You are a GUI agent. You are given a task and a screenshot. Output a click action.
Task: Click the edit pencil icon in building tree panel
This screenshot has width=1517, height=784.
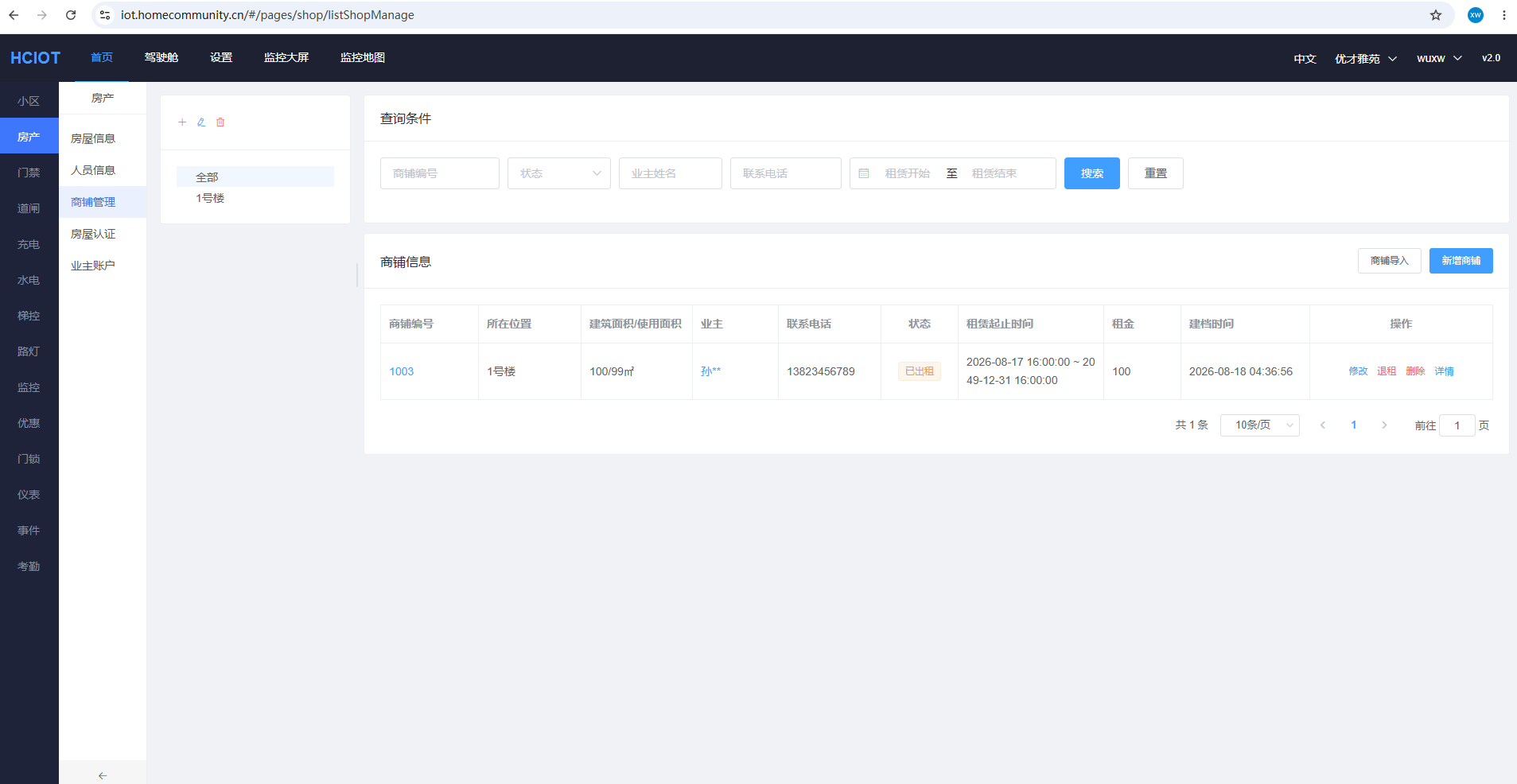click(x=201, y=122)
